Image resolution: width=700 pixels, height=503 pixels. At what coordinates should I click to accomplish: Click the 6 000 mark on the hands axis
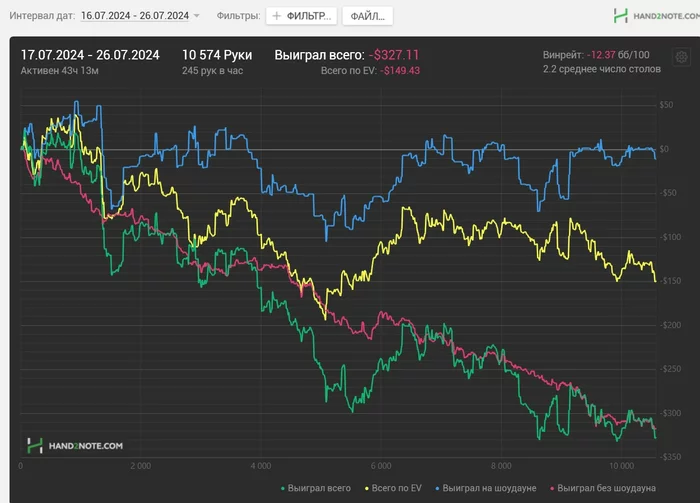(x=380, y=465)
